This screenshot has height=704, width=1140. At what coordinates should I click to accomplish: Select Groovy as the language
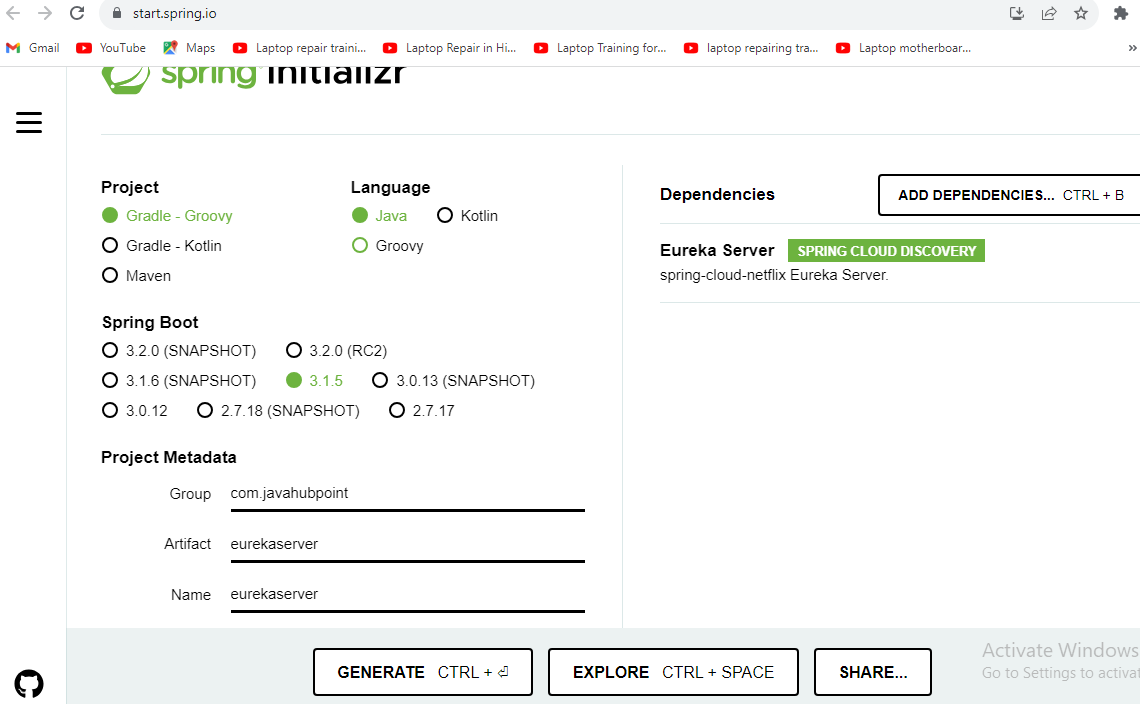[388, 246]
